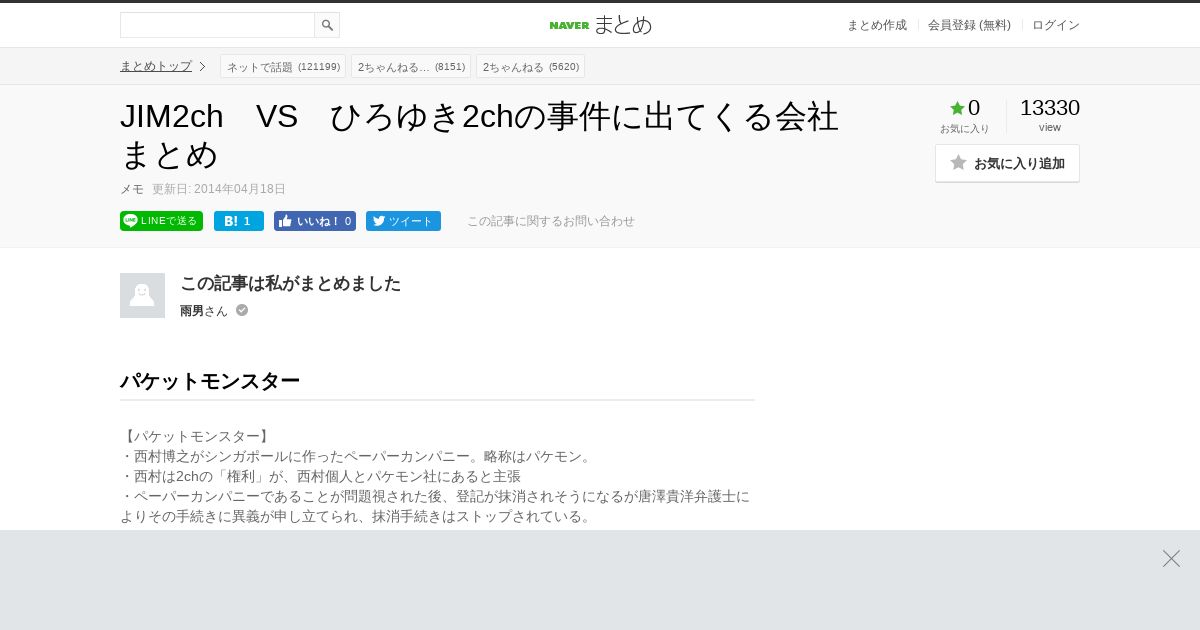Open the NAVER まとめ logo homepage
The height and width of the screenshot is (630, 1200).
pos(600,25)
